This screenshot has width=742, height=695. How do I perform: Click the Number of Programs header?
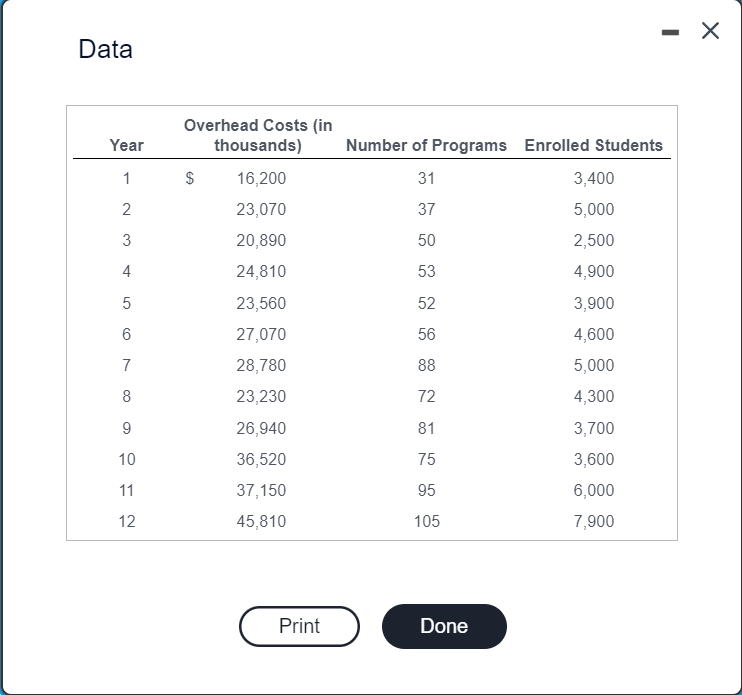(x=426, y=145)
